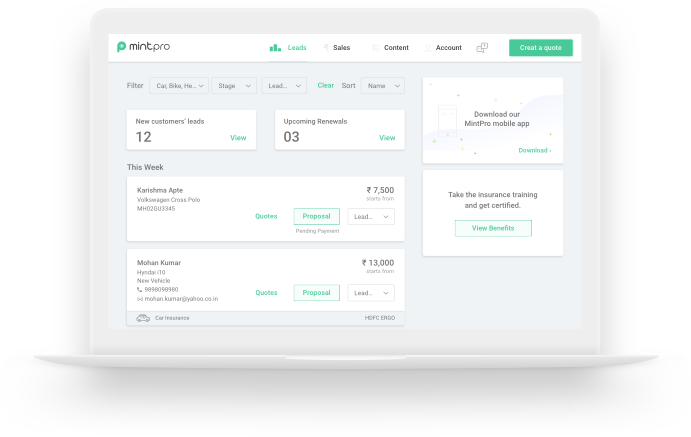Click the Car Insurance car icon
This screenshot has width=691, height=437.
coord(143,318)
